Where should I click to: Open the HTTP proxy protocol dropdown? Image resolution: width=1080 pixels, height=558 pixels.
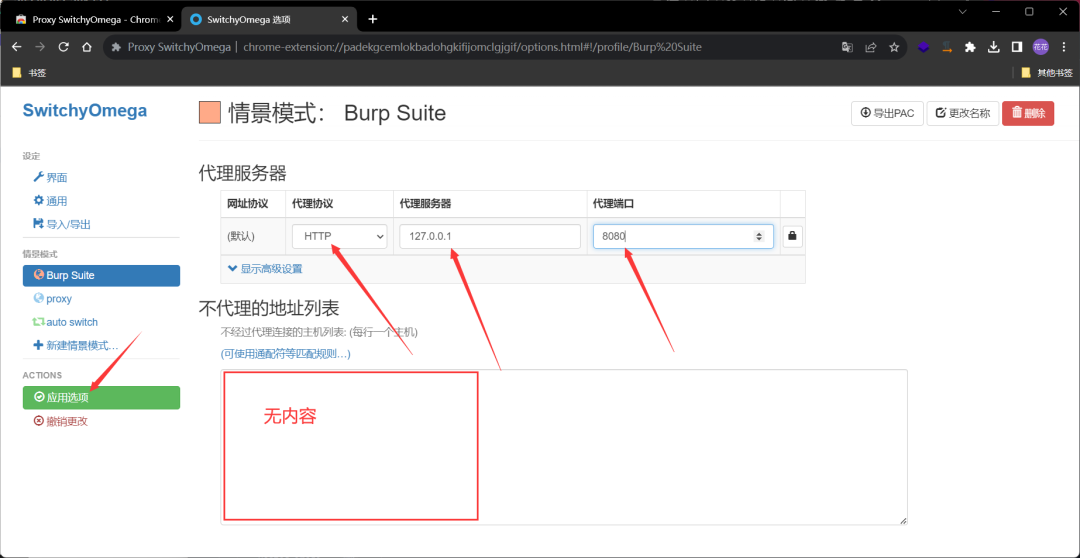[339, 237]
